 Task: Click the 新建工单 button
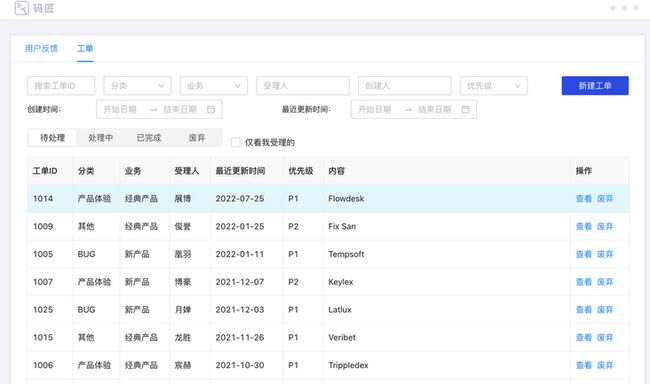(595, 86)
